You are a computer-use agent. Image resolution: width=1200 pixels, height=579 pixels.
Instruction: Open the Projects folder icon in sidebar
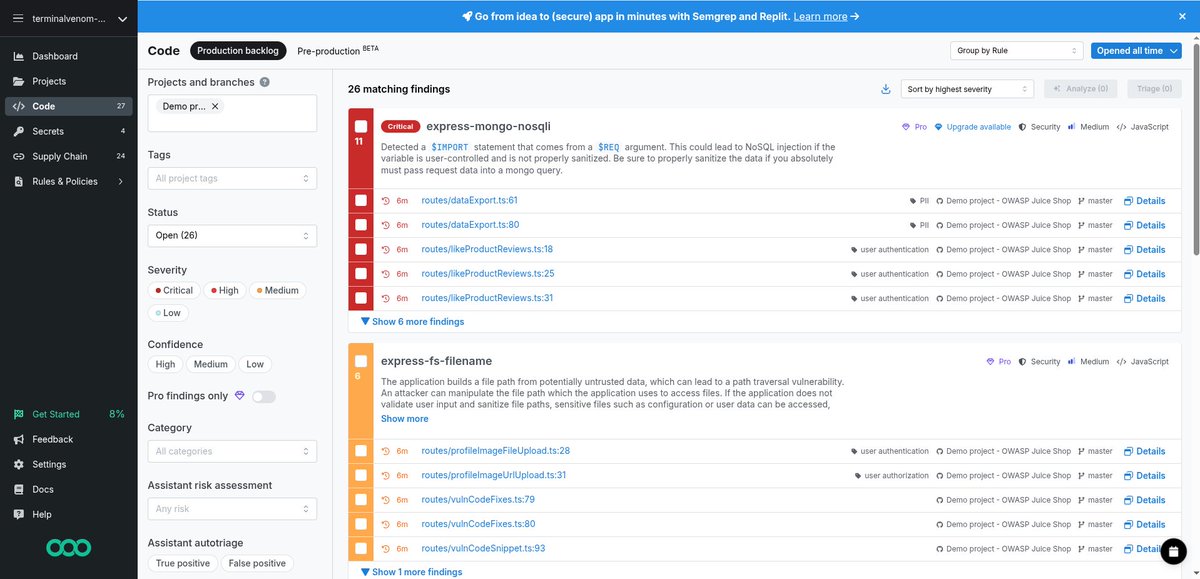tap(19, 81)
